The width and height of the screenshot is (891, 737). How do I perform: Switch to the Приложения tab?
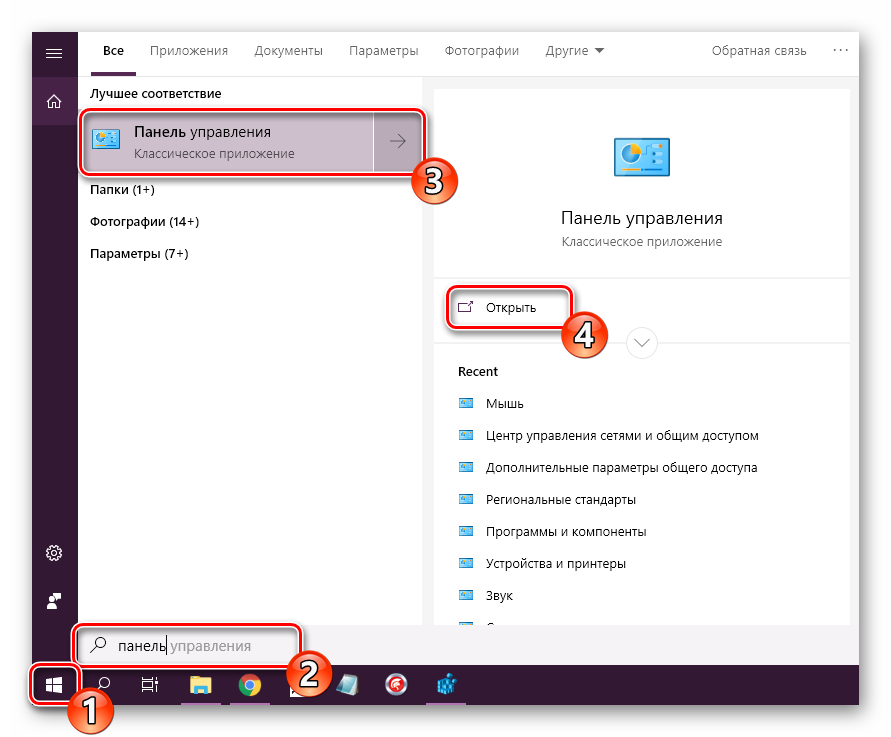point(189,51)
